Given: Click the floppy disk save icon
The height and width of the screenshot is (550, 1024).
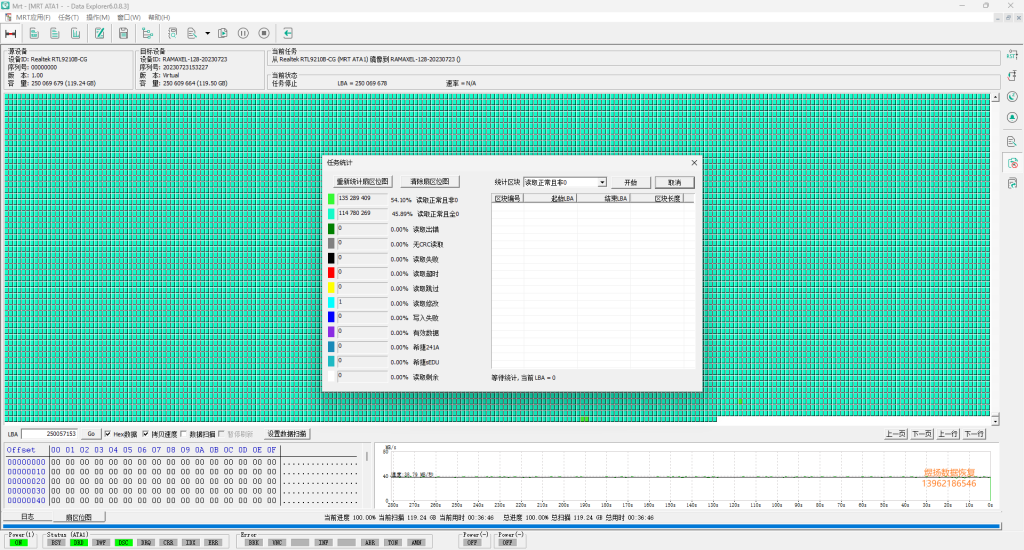Looking at the screenshot, I should 123,33.
